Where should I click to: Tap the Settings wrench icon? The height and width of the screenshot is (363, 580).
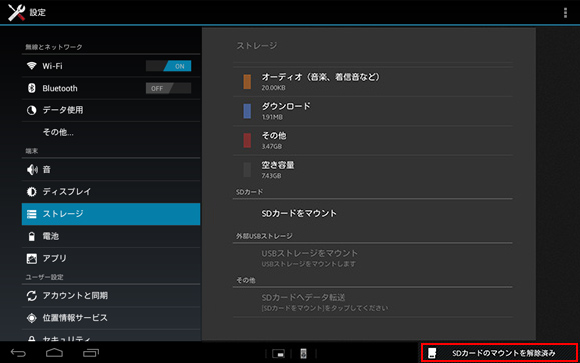[x=16, y=12]
